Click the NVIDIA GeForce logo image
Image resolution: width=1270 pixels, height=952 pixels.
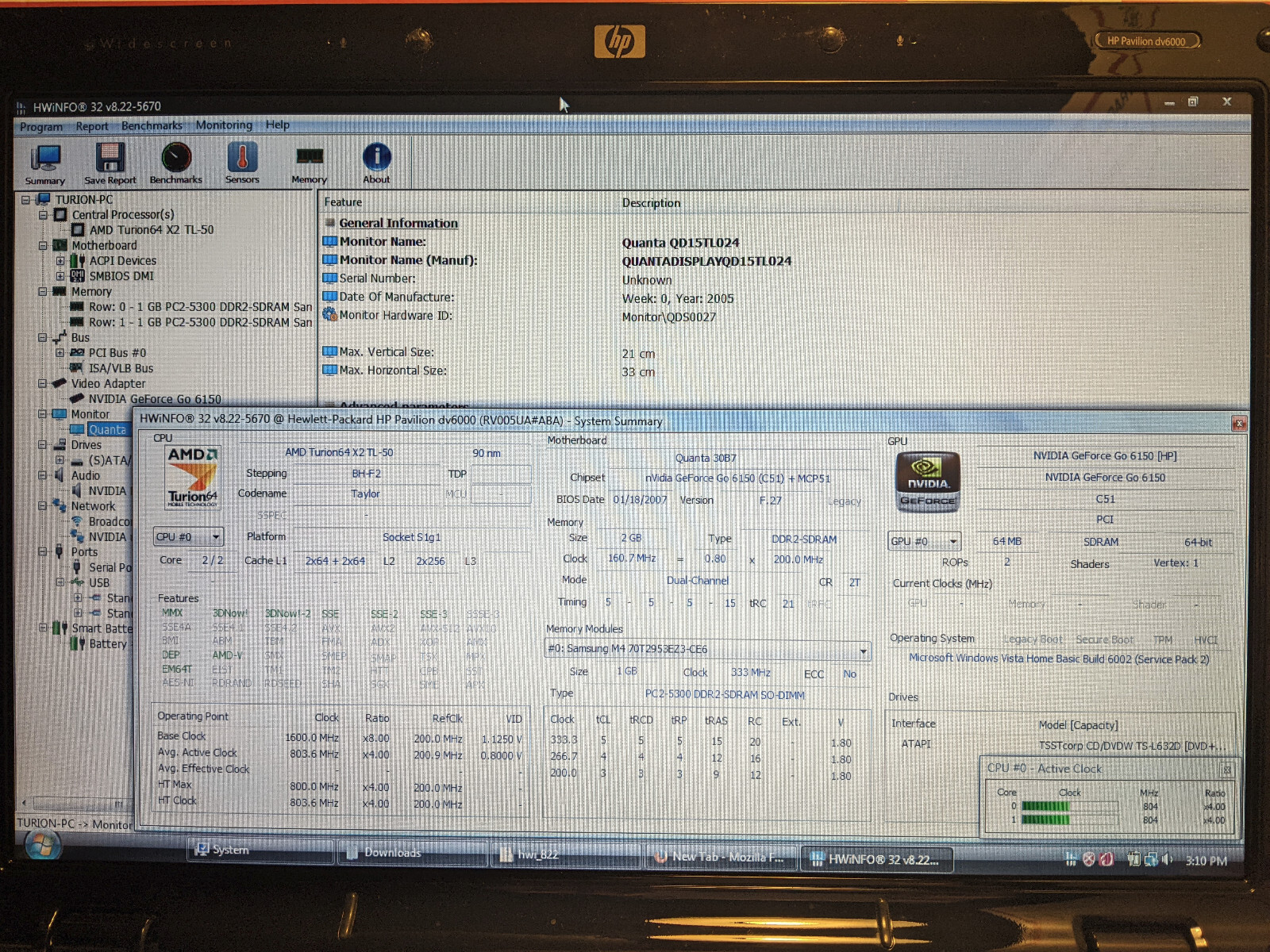point(927,482)
